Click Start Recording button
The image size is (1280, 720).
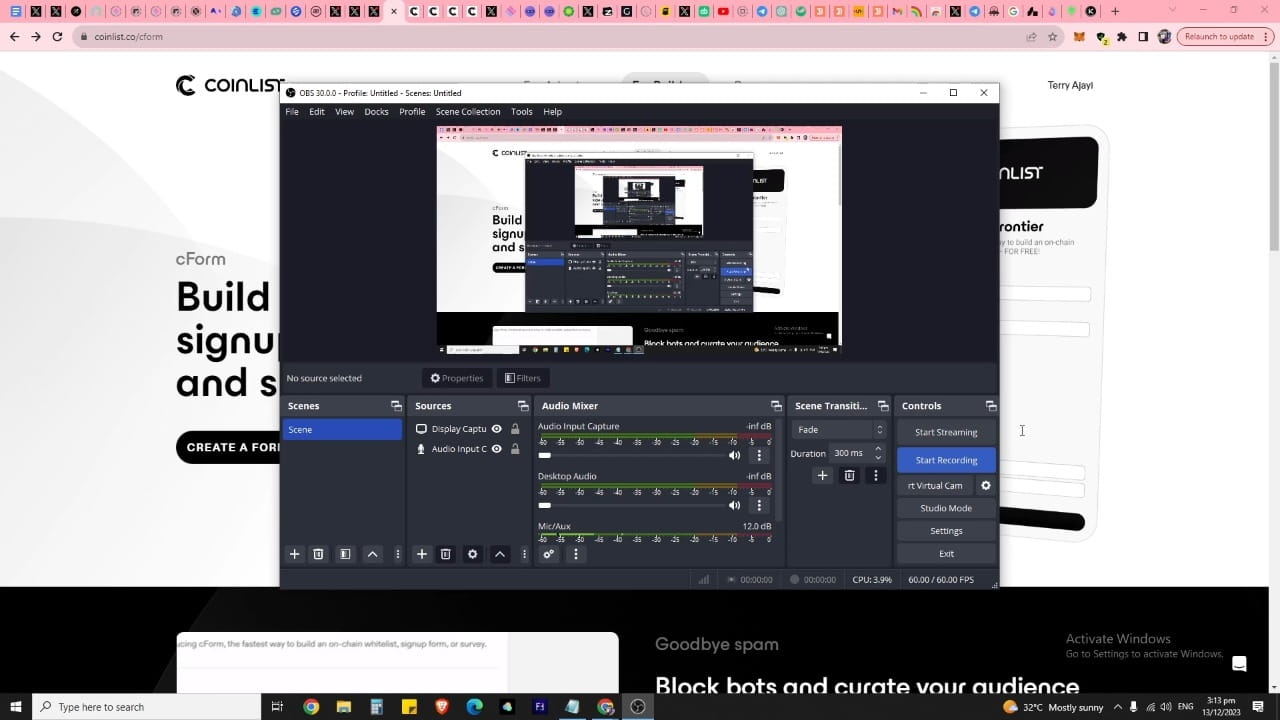point(946,460)
